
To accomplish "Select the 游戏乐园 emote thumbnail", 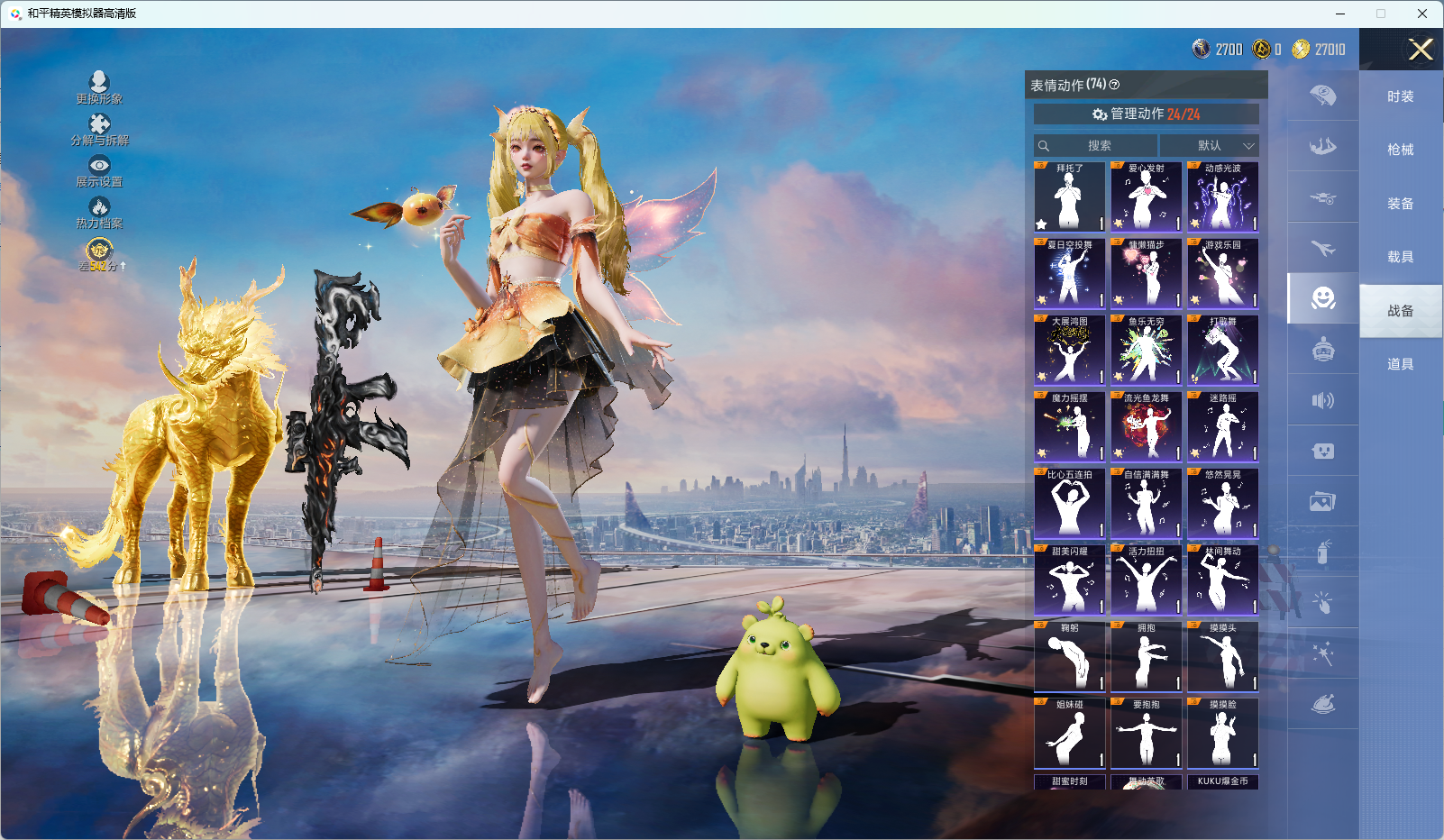I will (1223, 273).
